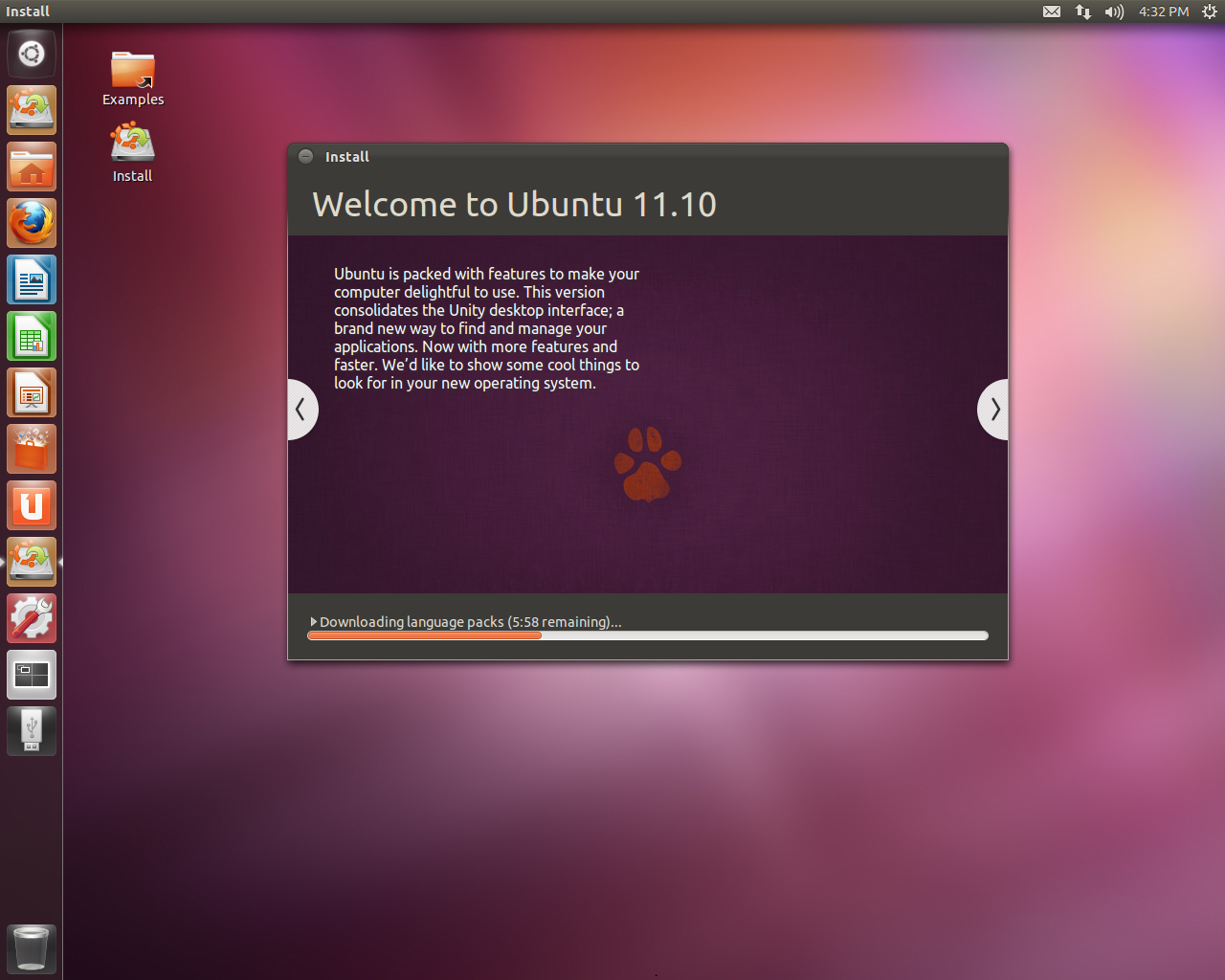
Task: Launch Firefox web browser
Action: point(32,223)
